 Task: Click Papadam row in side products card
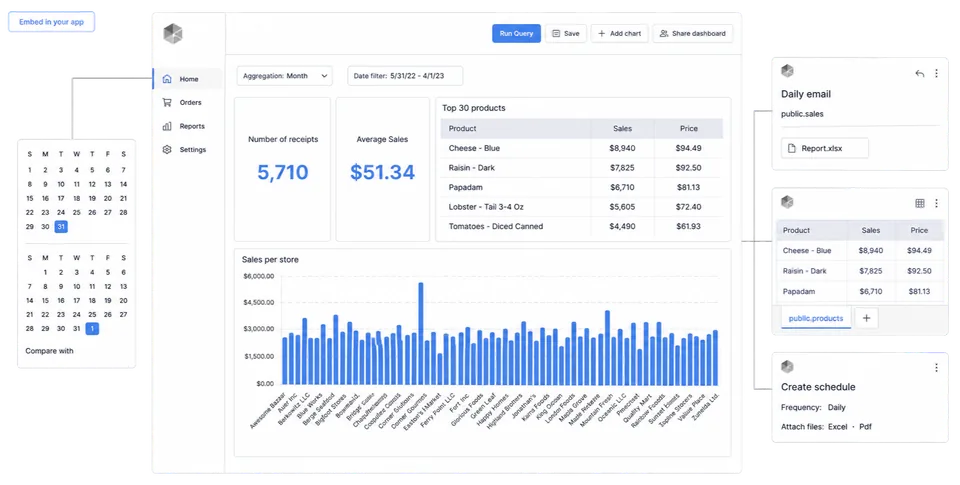[860, 291]
